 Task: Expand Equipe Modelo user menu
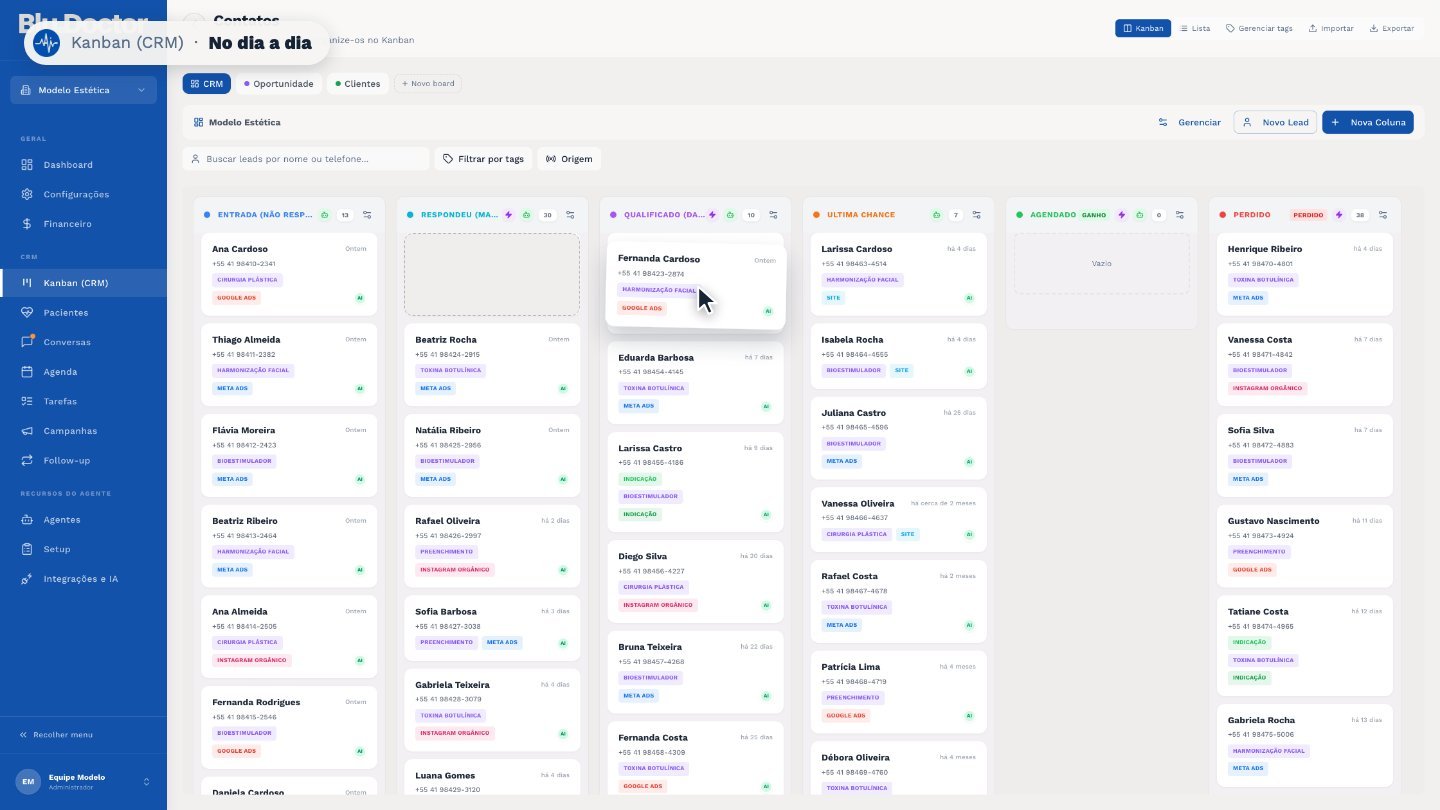[x=84, y=781]
